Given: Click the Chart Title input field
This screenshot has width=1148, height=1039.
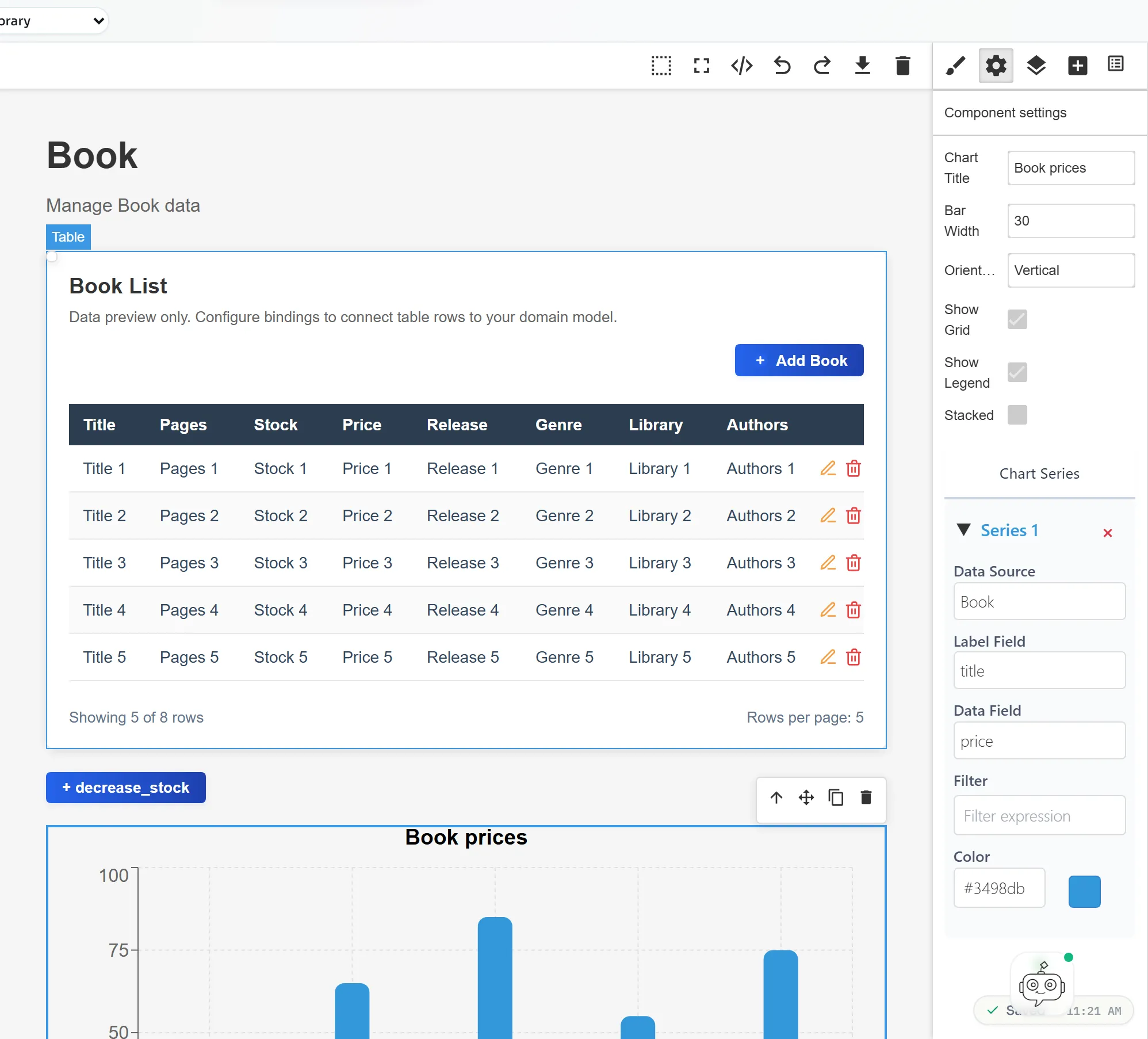Looking at the screenshot, I should (1071, 168).
